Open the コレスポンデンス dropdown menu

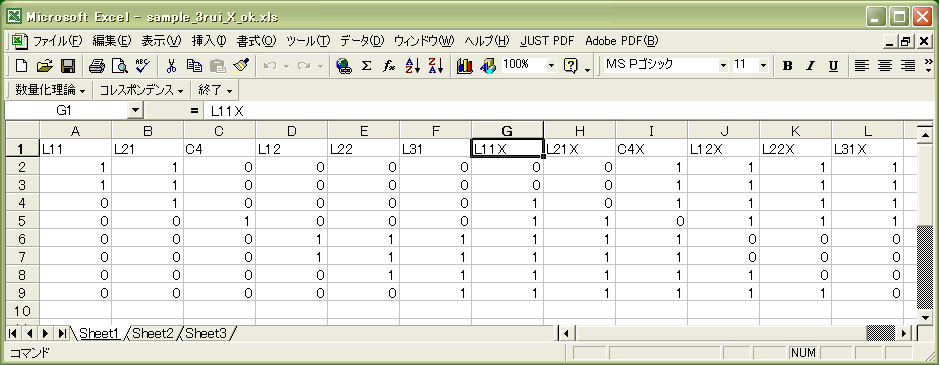tap(141, 91)
